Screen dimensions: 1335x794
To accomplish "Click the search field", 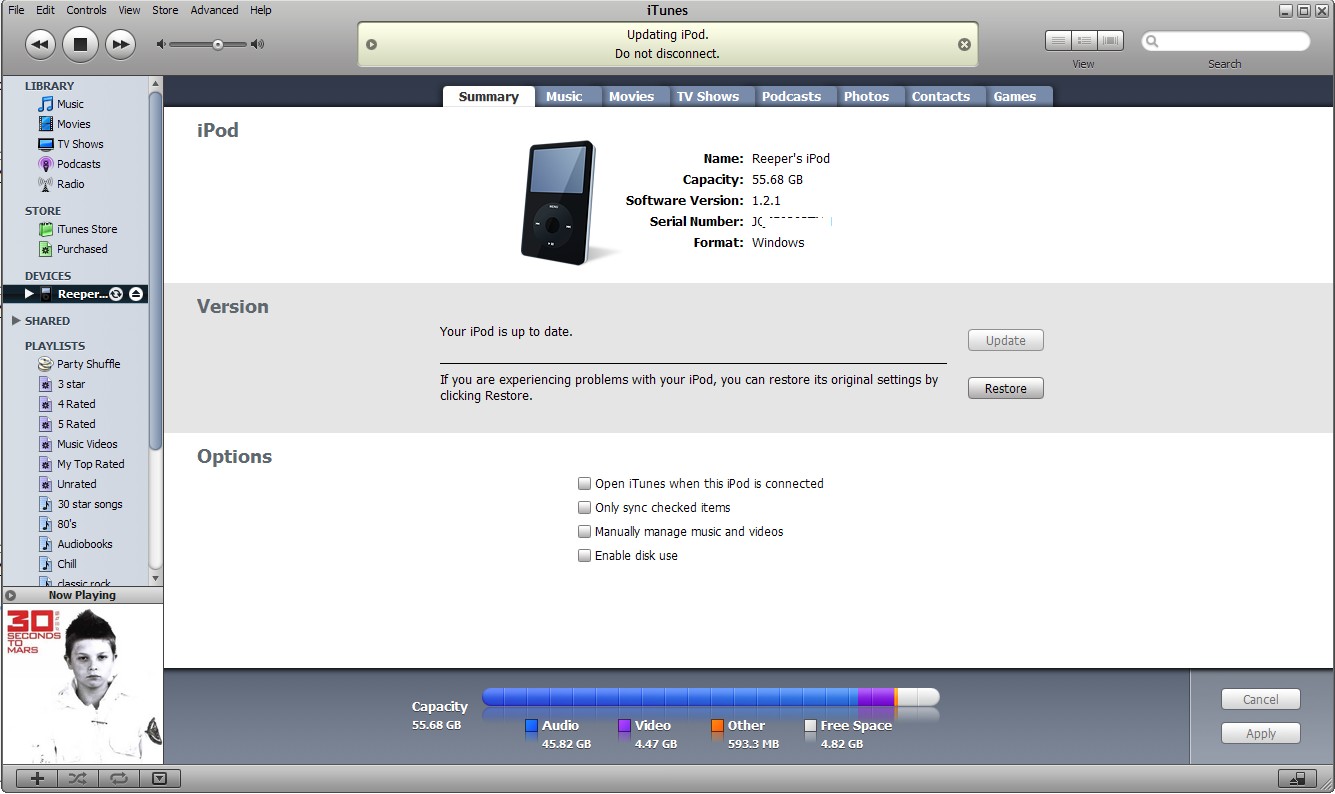I will pyautogui.click(x=1226, y=41).
